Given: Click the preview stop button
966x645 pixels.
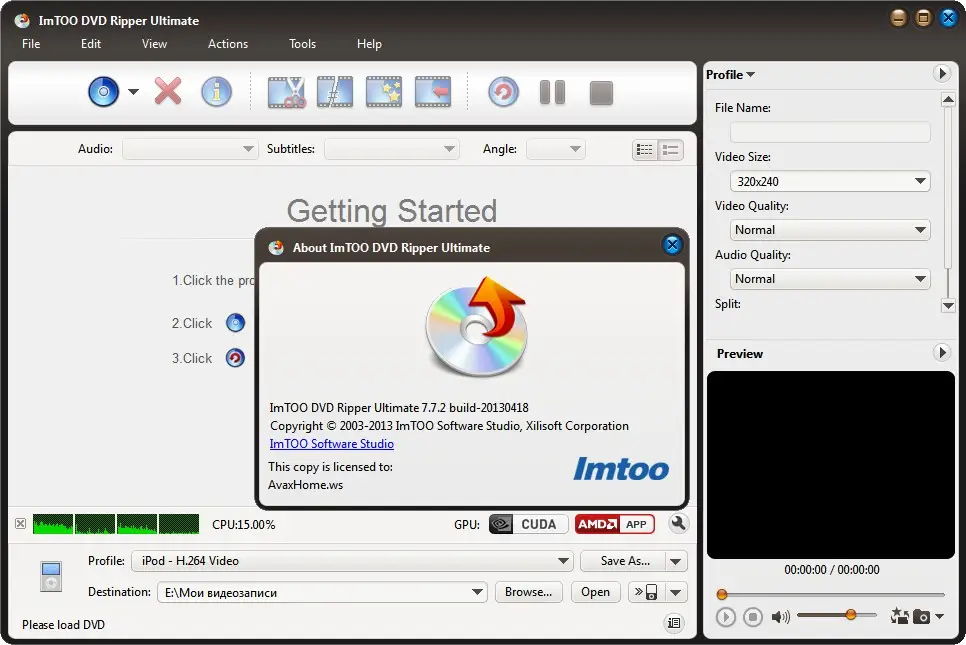Looking at the screenshot, I should (753, 617).
